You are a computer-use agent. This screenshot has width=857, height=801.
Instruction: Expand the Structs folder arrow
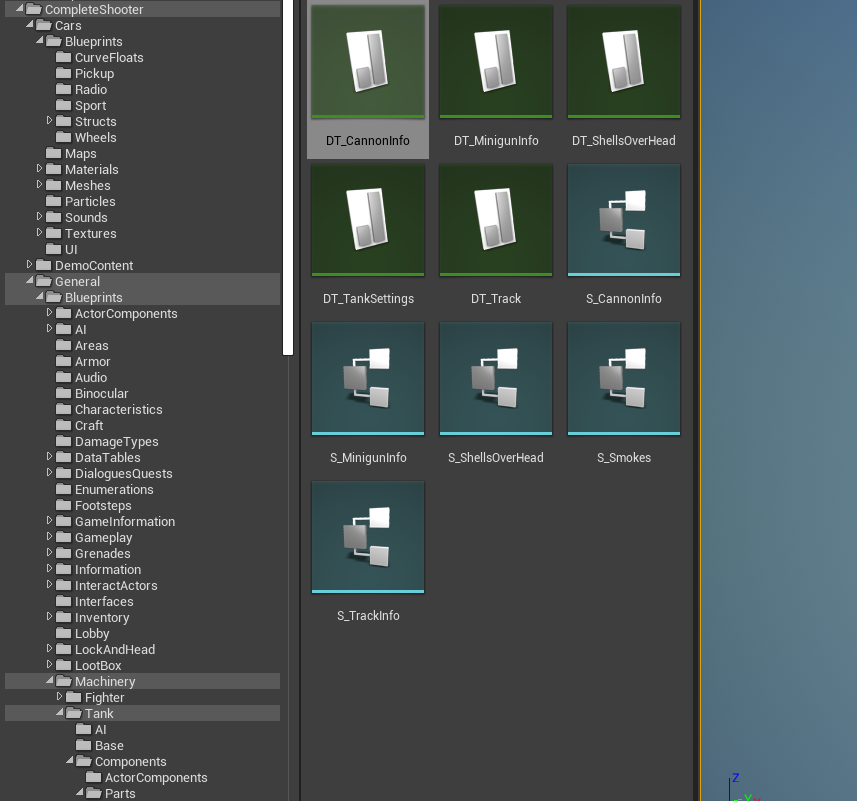(49, 120)
